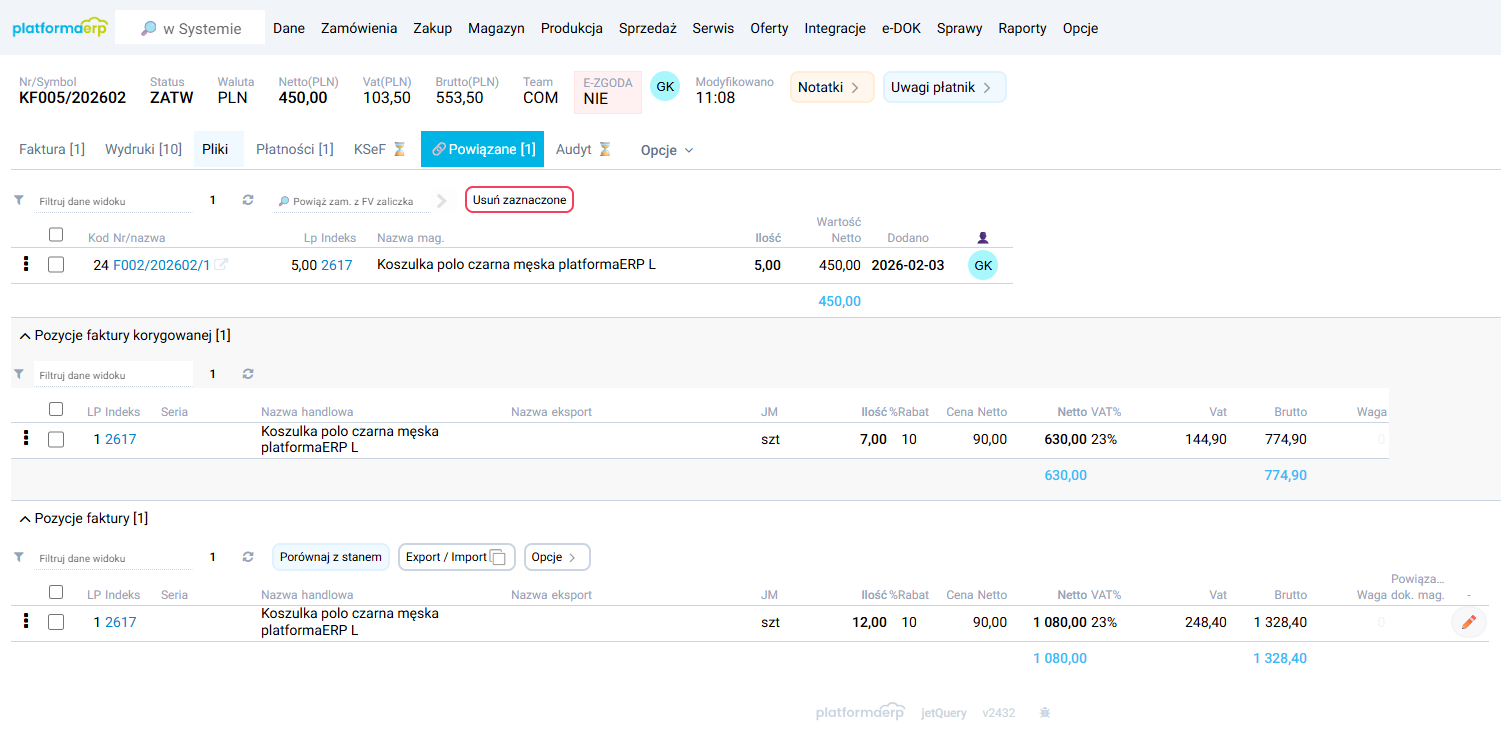The width and height of the screenshot is (1501, 733).
Task: Click the refresh icon in related documents toolbar
Action: (x=248, y=200)
